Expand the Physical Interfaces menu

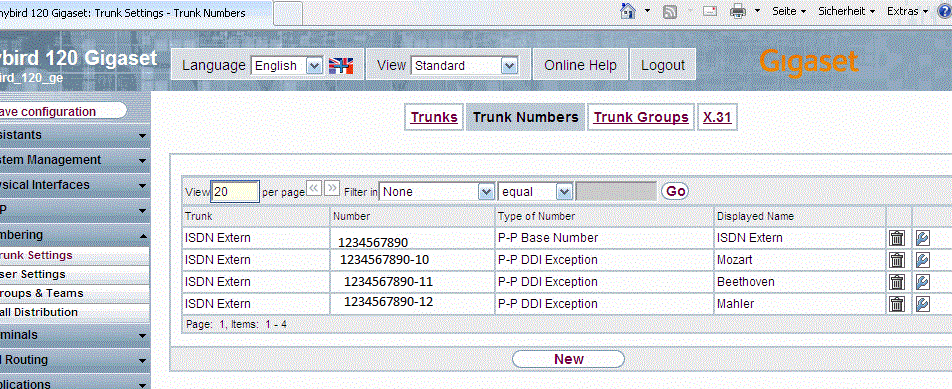75,184
